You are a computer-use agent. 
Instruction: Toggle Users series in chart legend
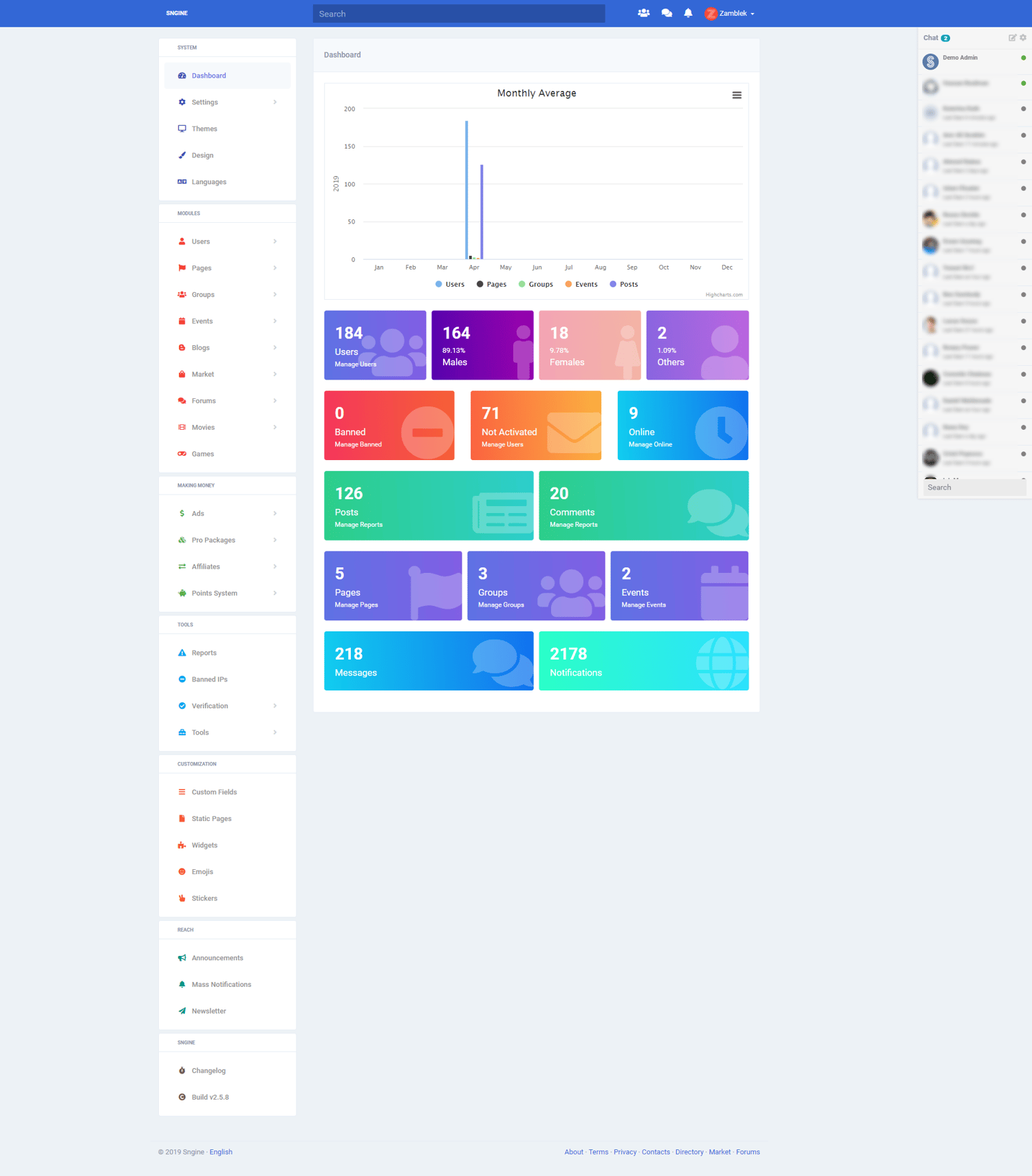tap(450, 284)
